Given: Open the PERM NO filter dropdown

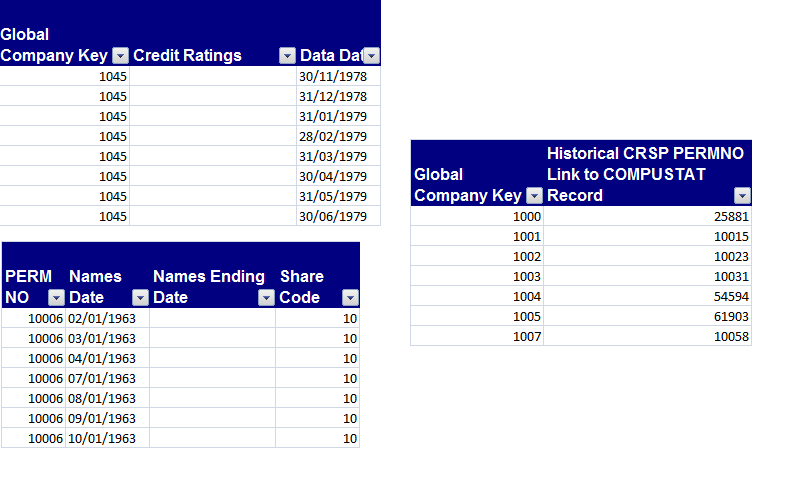Looking at the screenshot, I should (x=56, y=297).
